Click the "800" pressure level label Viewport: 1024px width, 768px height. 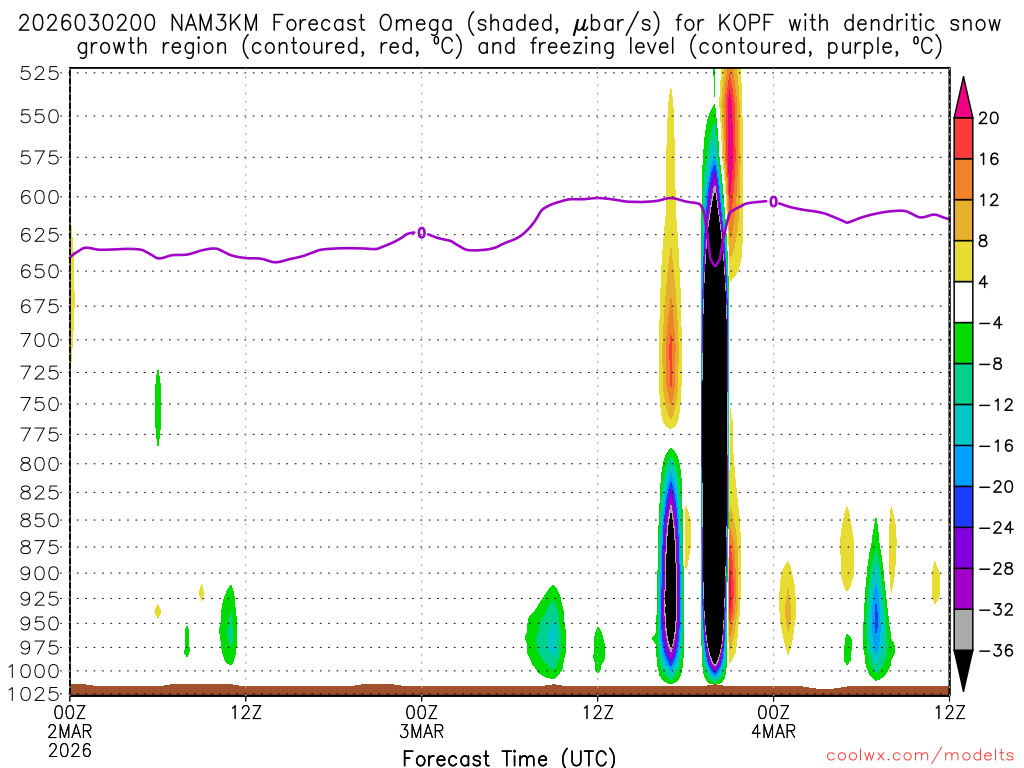(x=40, y=464)
